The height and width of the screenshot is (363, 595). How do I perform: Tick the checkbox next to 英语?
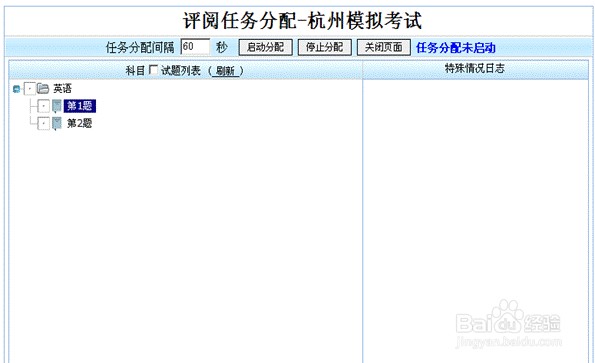coord(30,89)
